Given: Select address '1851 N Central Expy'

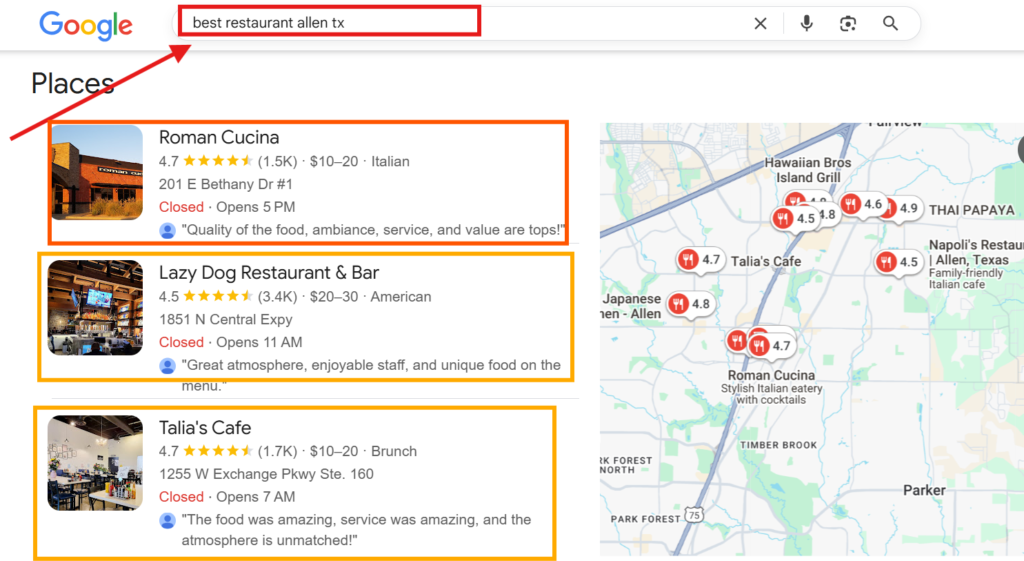Looking at the screenshot, I should (x=226, y=319).
